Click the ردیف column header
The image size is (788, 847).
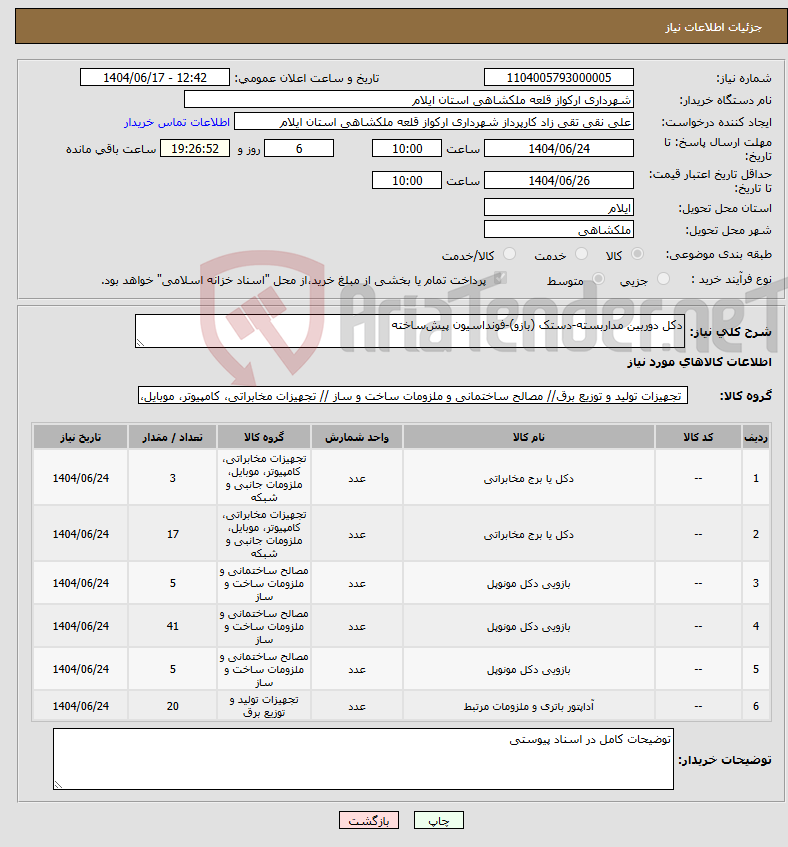pyautogui.click(x=756, y=437)
